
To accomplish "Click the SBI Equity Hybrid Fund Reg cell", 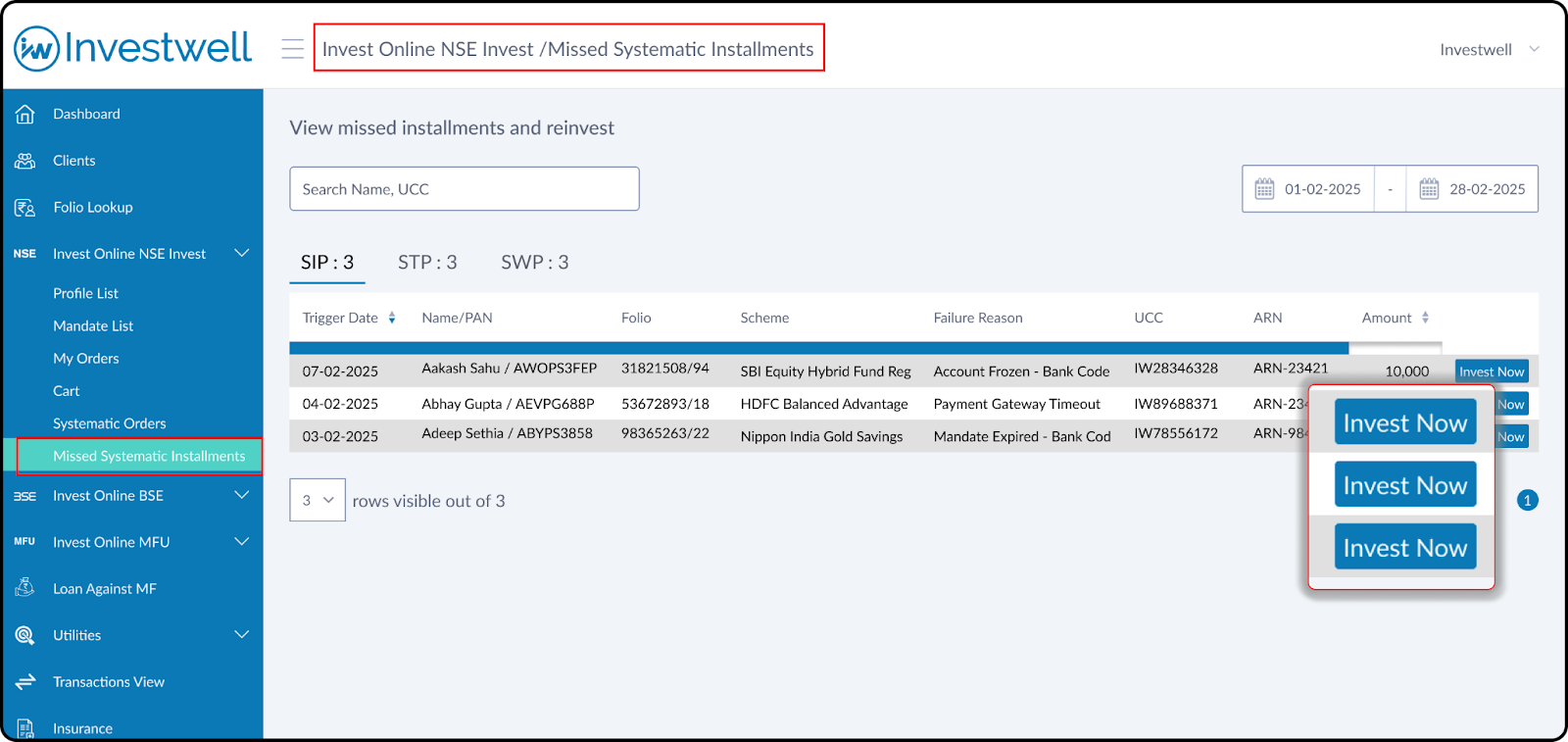I will click(825, 371).
